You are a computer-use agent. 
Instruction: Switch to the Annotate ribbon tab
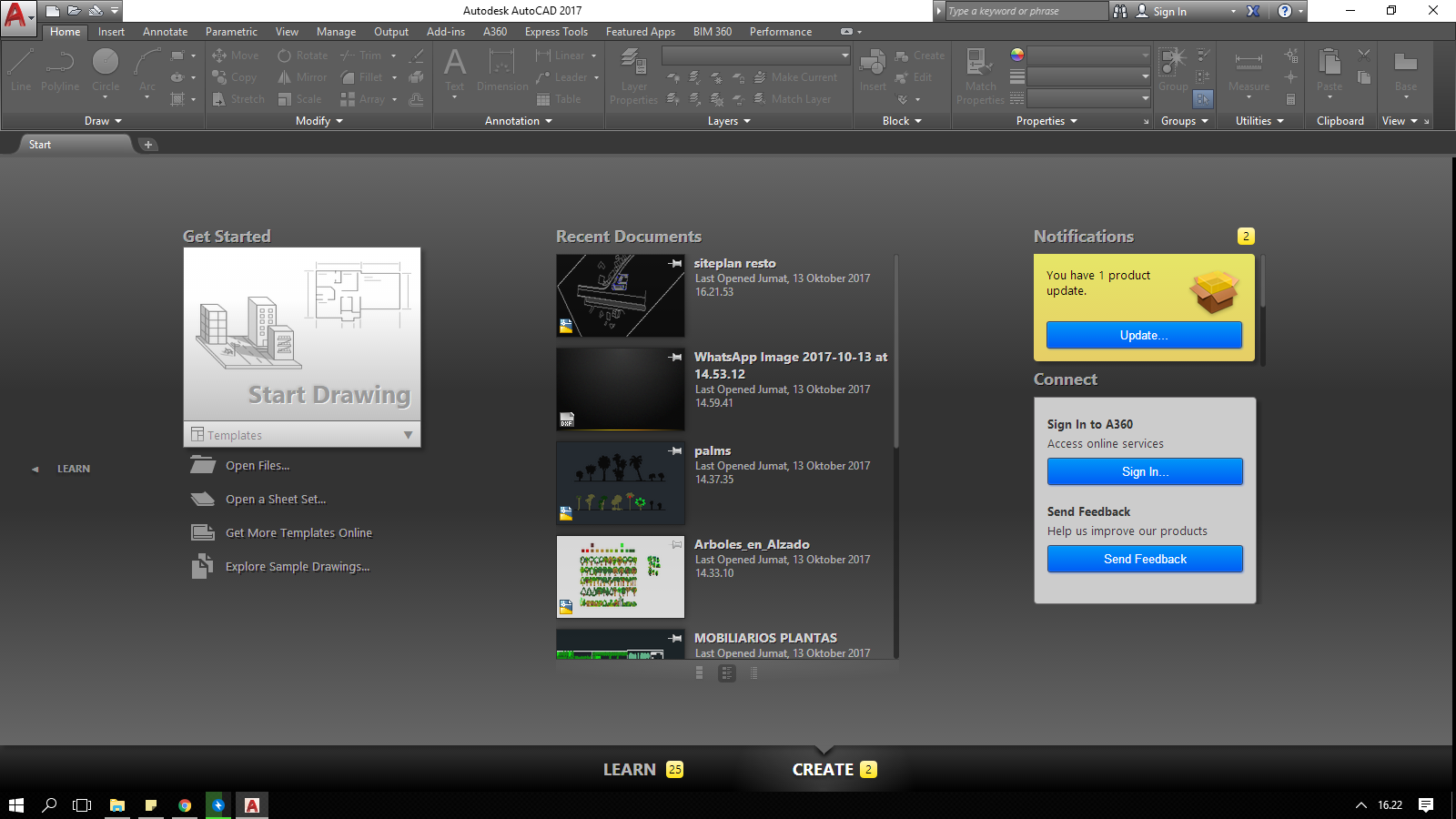click(165, 31)
